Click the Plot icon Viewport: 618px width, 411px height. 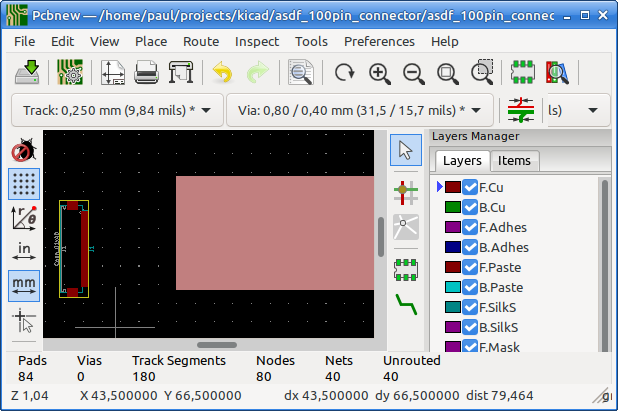(x=181, y=72)
